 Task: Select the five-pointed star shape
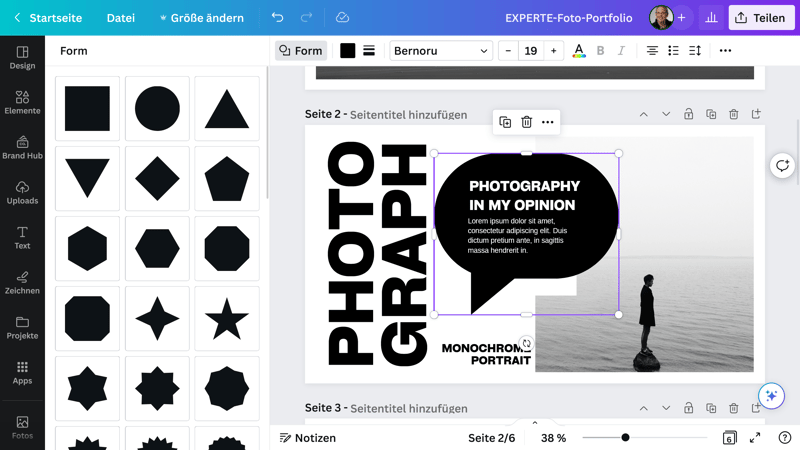pyautogui.click(x=227, y=319)
